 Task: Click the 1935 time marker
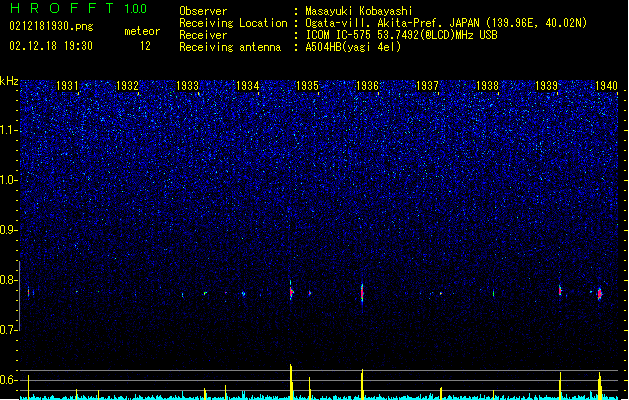point(307,85)
